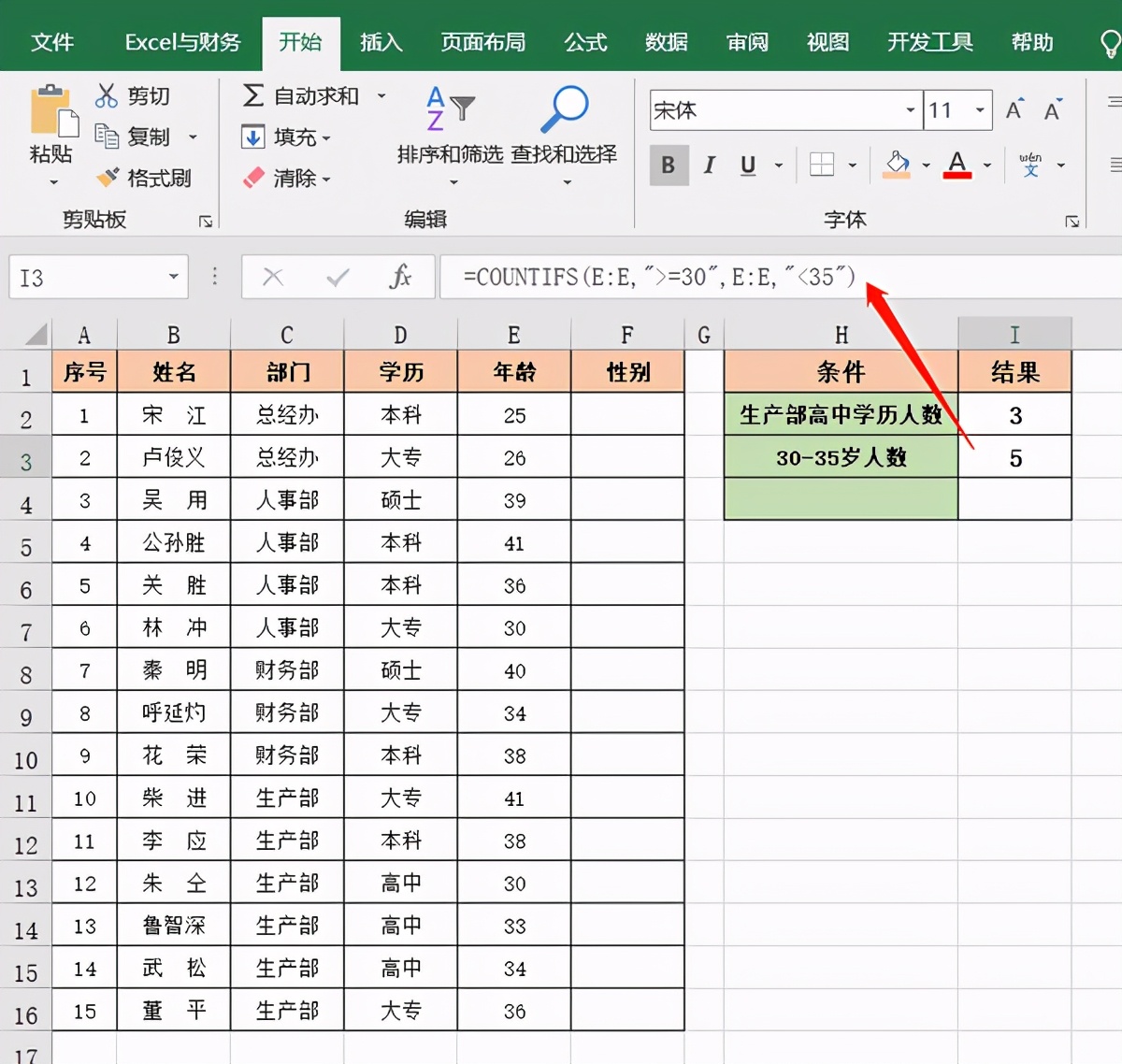Viewport: 1122px width, 1064px height.
Task: Cancel formula entry with X icon
Action: [x=273, y=277]
